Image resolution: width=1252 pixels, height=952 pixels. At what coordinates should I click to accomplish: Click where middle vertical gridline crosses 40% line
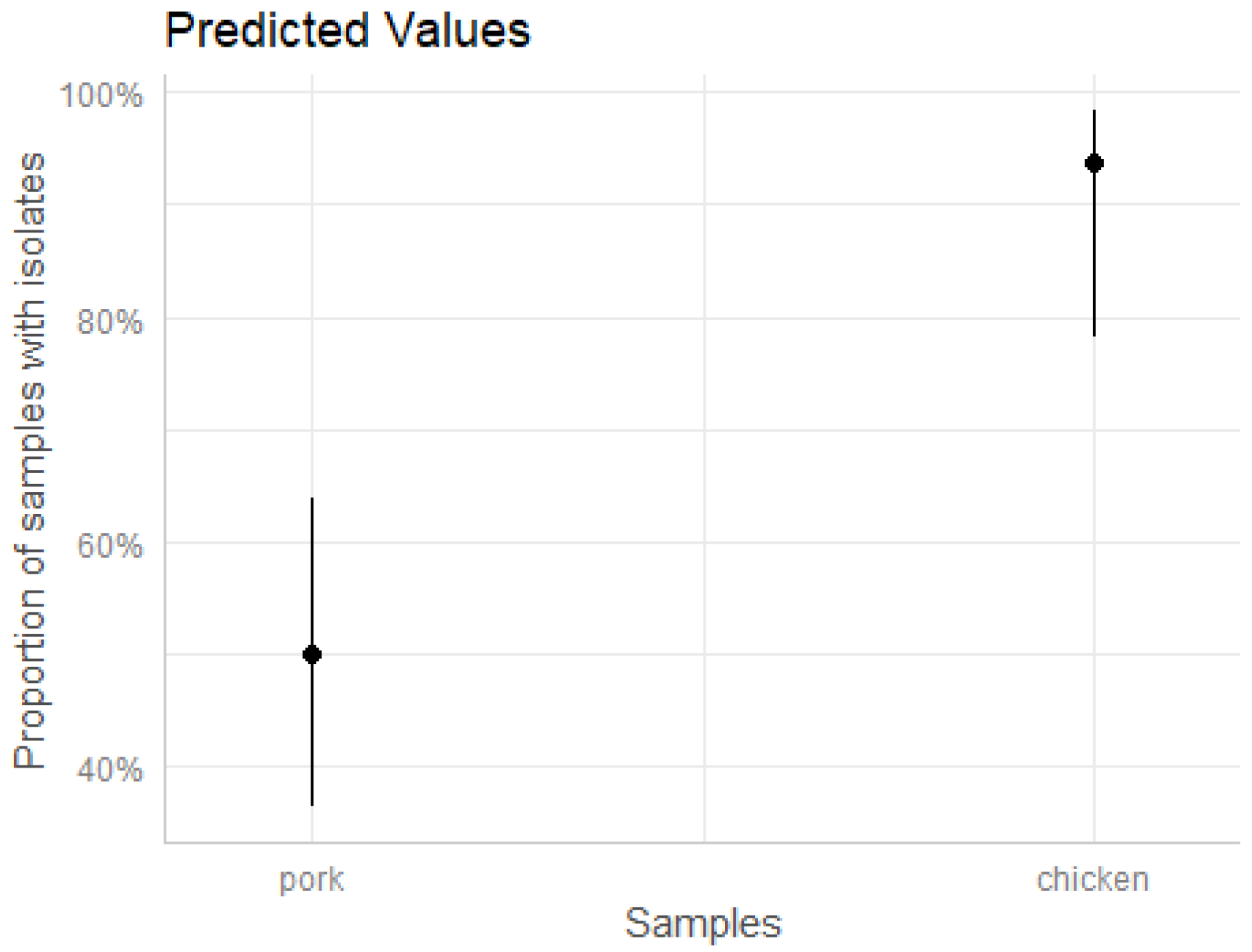tap(704, 766)
